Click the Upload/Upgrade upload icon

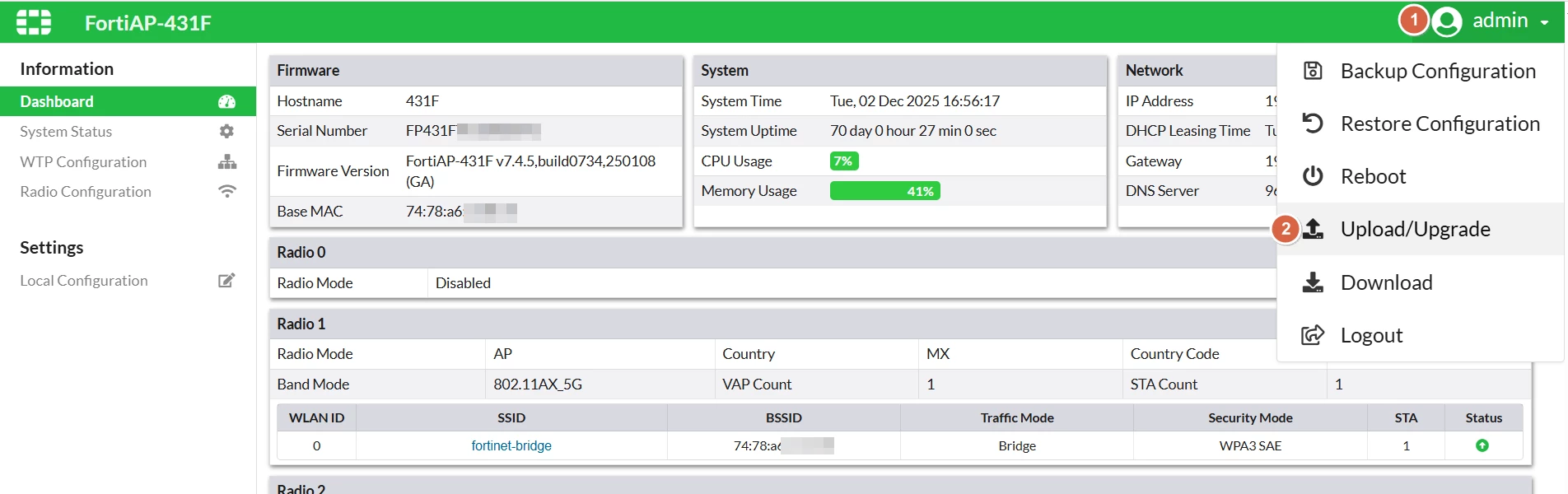point(1313,229)
